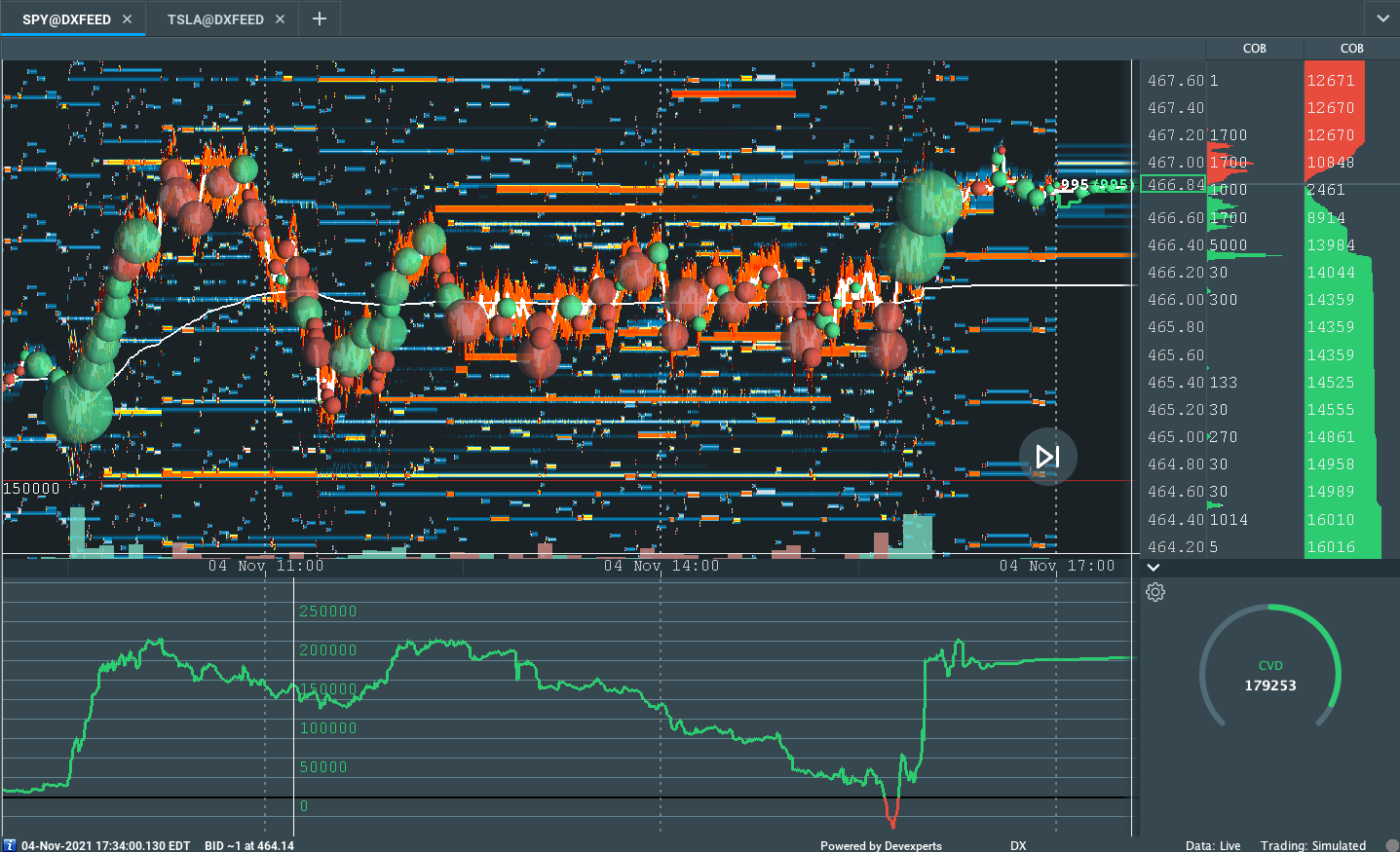
Task: Click the COB value 10848
Action: (x=1331, y=163)
